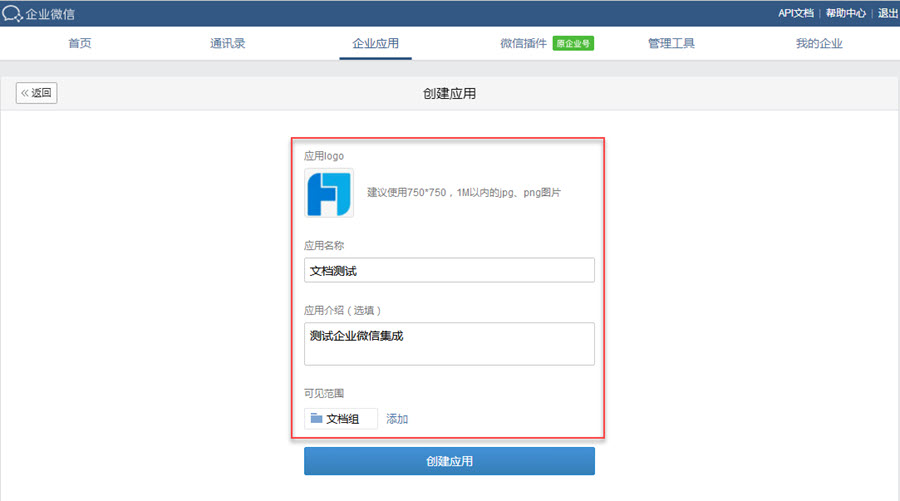
Task: Click the 企业微信 logo icon
Action: click(12, 14)
